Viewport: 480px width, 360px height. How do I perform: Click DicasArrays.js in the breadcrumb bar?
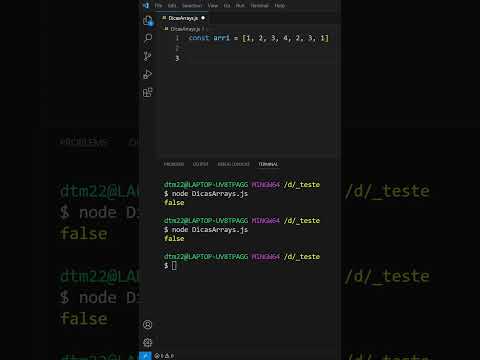(x=185, y=29)
